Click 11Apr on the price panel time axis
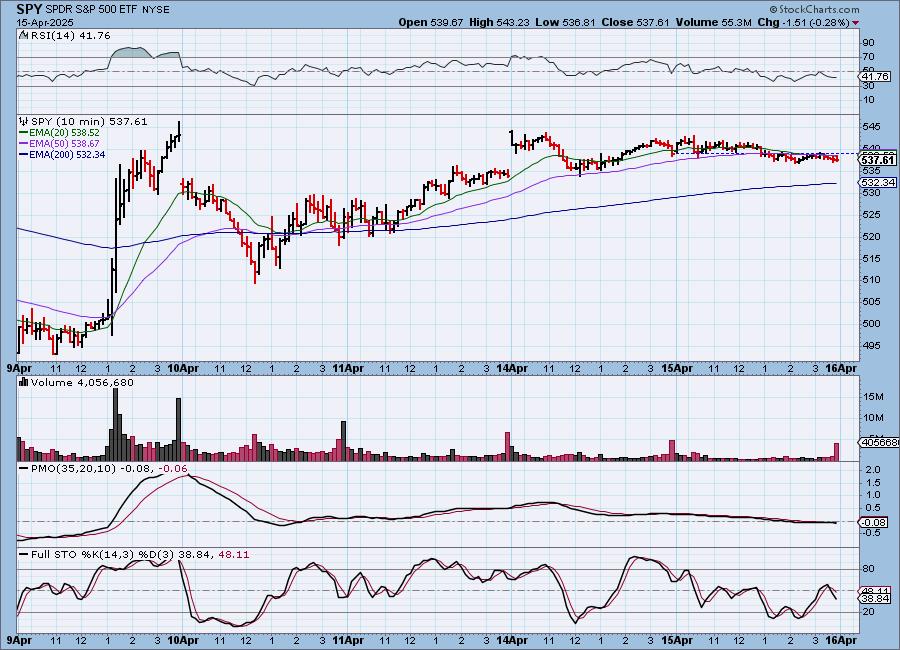 click(348, 368)
